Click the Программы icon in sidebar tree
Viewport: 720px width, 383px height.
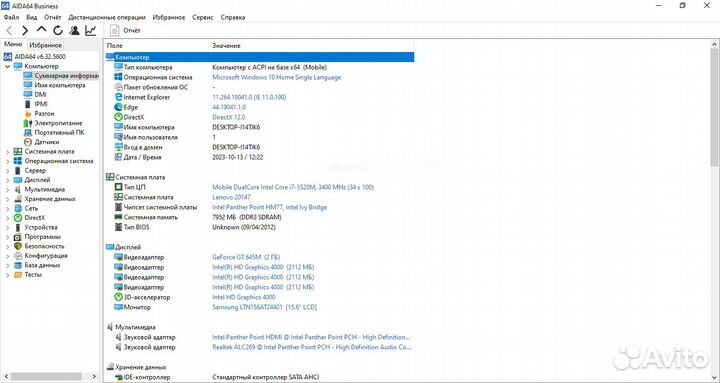point(18,237)
